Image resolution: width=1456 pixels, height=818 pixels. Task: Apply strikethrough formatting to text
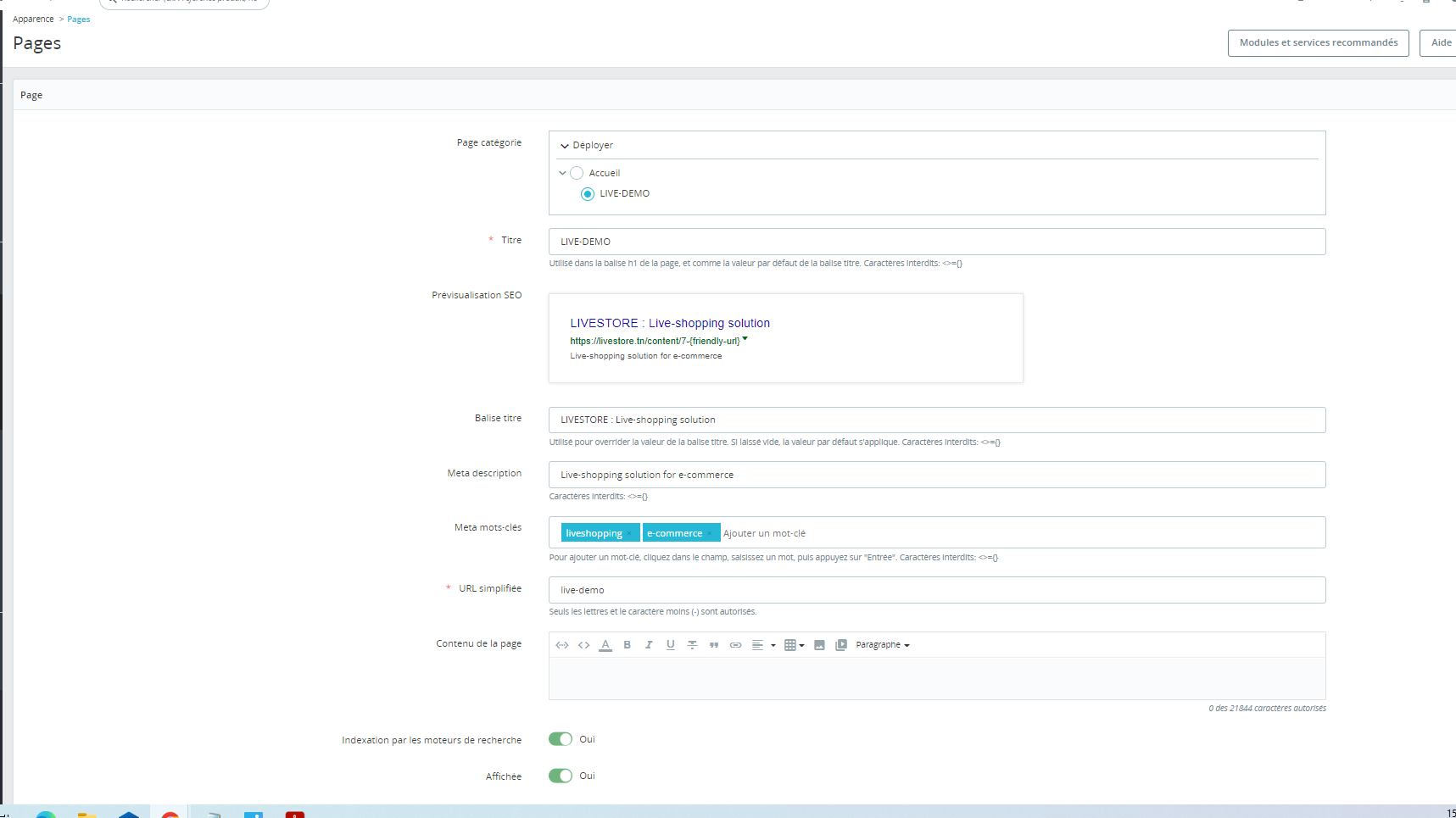(692, 645)
